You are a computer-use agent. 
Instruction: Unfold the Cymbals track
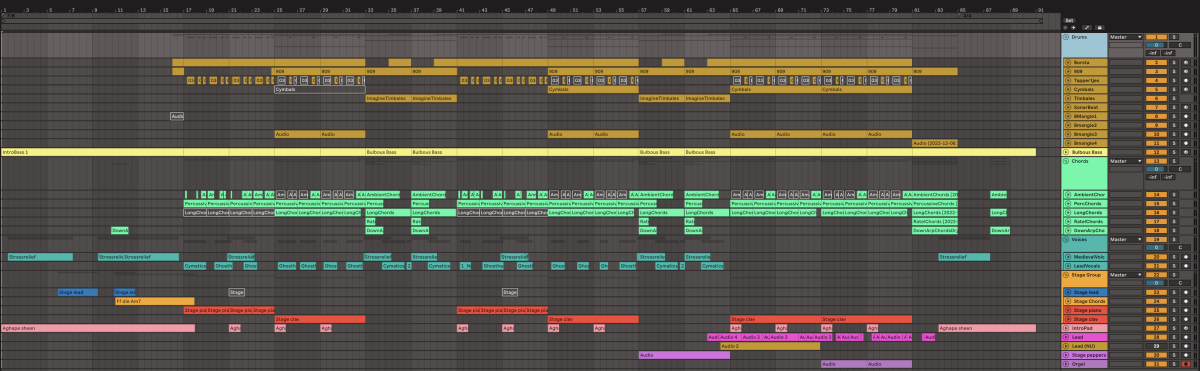coord(1067,90)
